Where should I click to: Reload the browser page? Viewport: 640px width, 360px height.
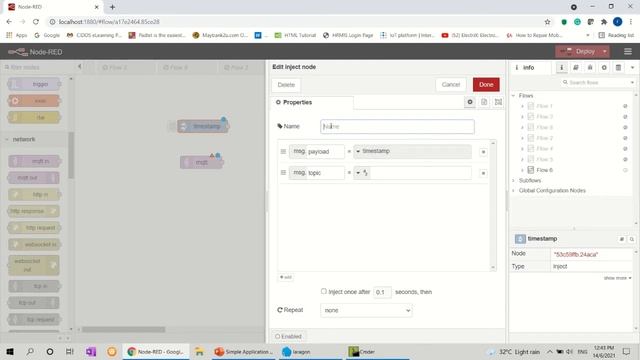pos(36,22)
